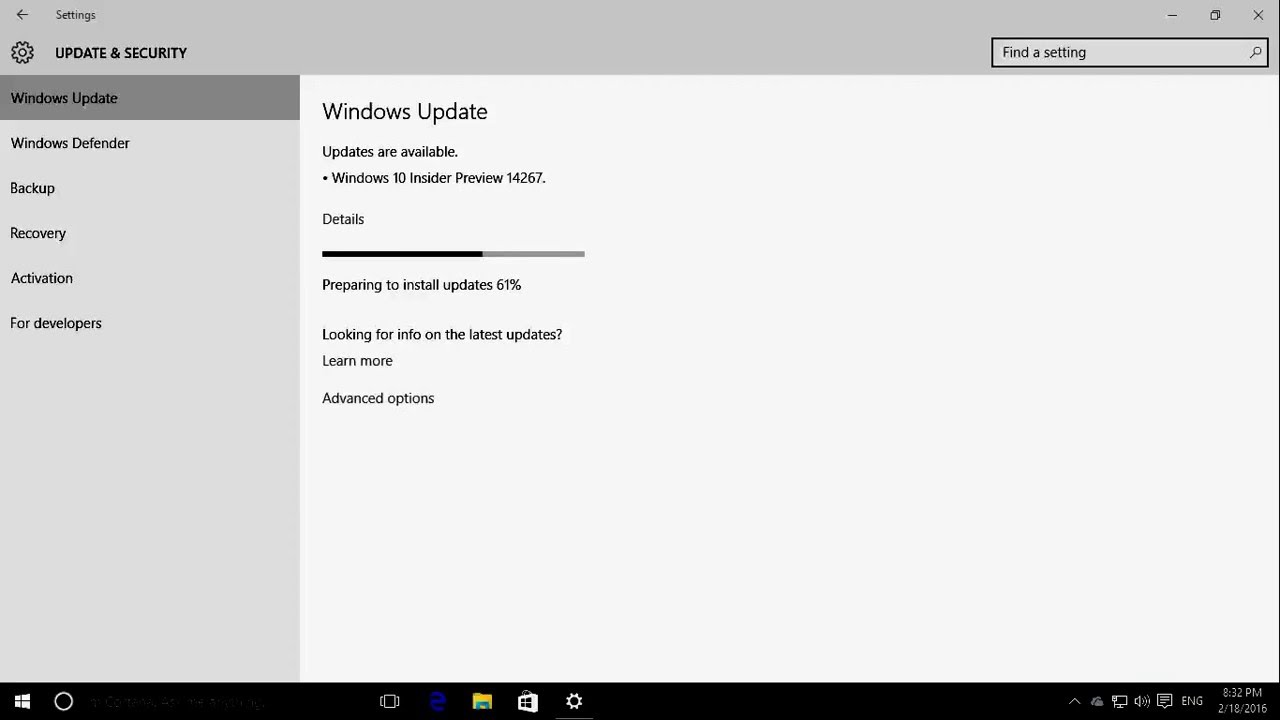
Task: Select Windows Update in the sidebar
Action: pos(150,98)
